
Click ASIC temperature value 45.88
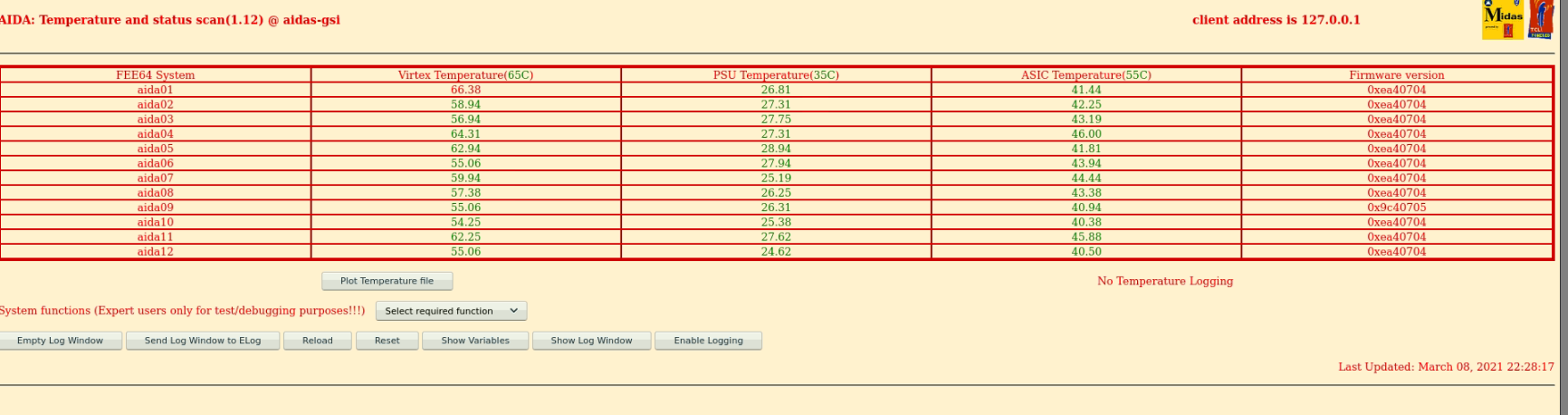[x=1086, y=236]
